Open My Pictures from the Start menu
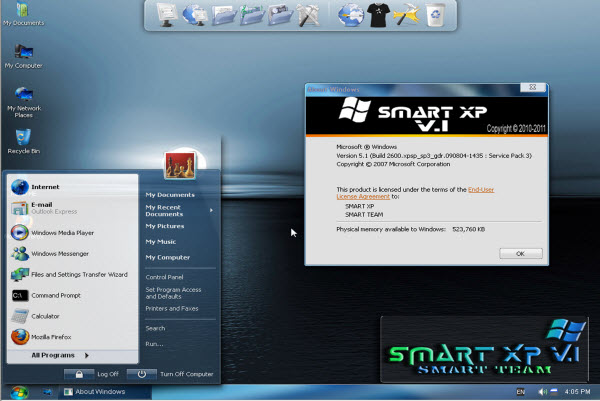600x401 pixels. click(x=165, y=226)
